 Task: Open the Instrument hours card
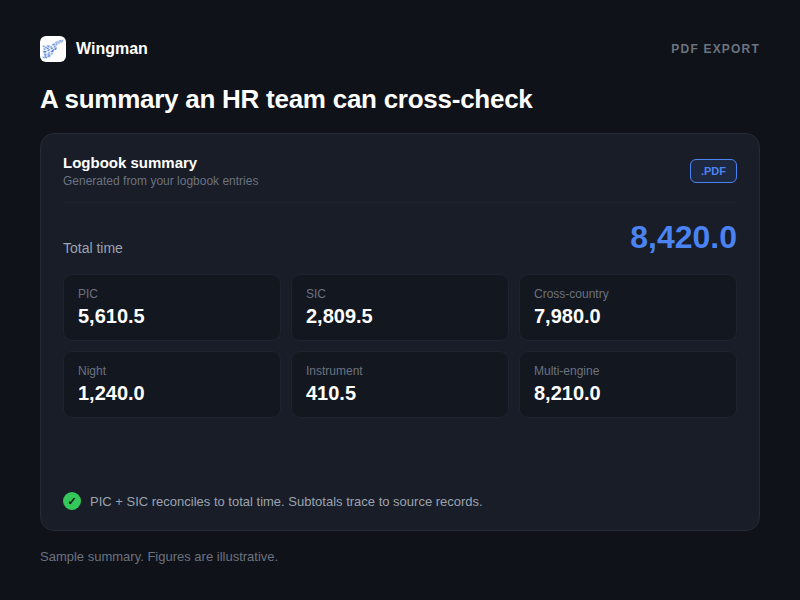(x=400, y=385)
